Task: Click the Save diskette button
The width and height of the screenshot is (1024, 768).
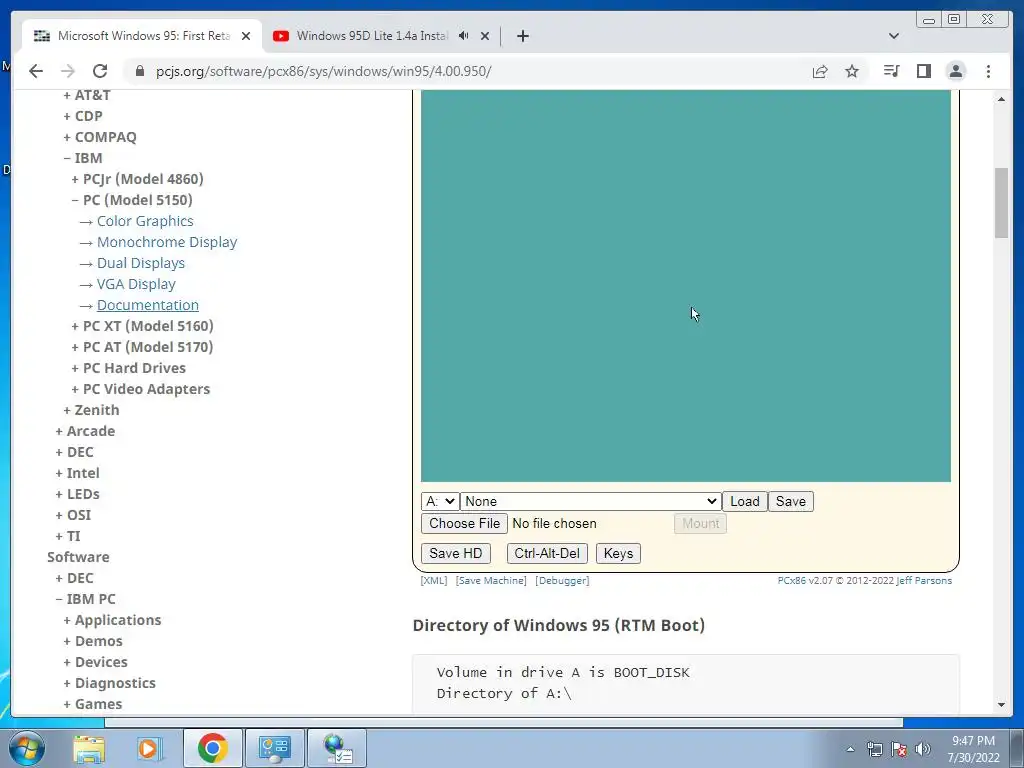Action: 791,502
